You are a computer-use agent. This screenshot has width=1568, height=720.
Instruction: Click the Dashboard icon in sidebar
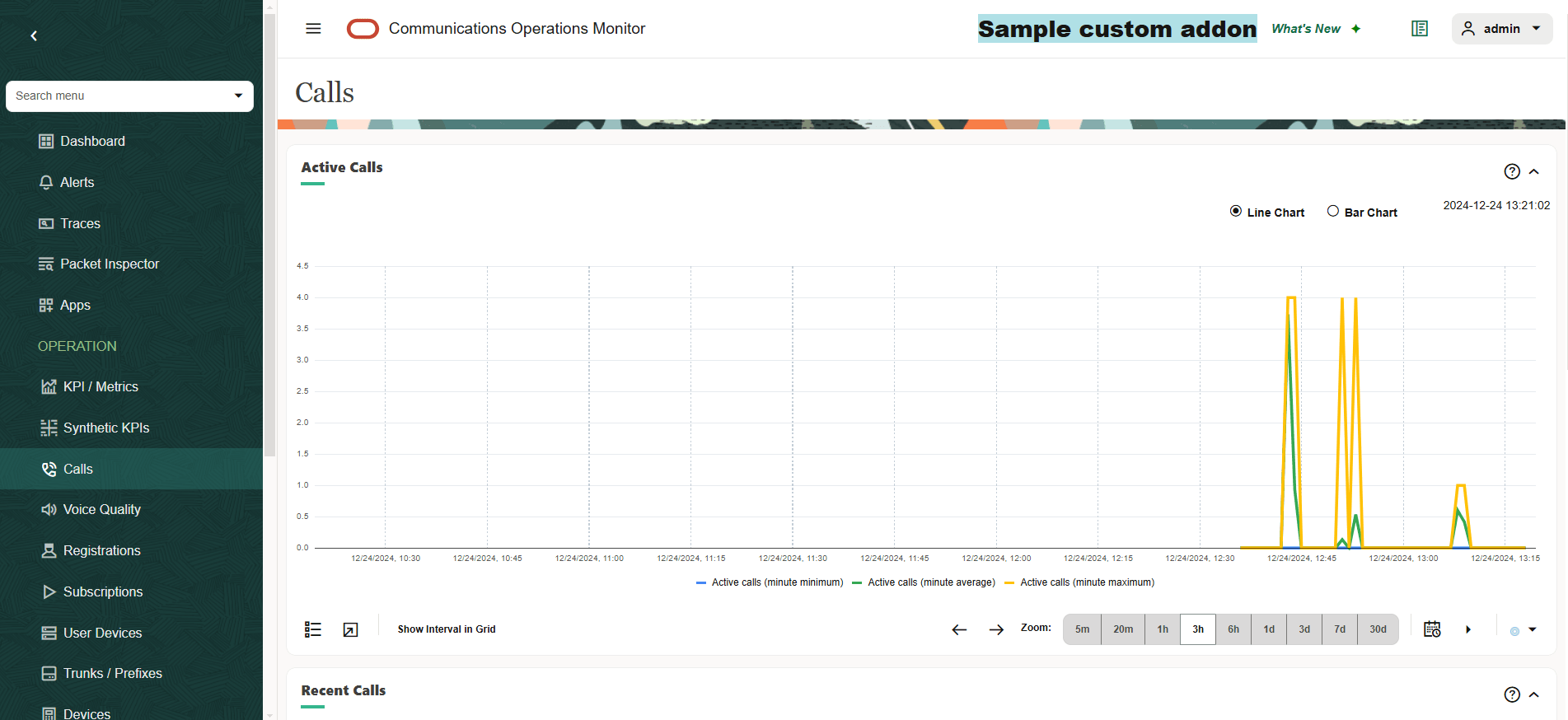point(46,141)
